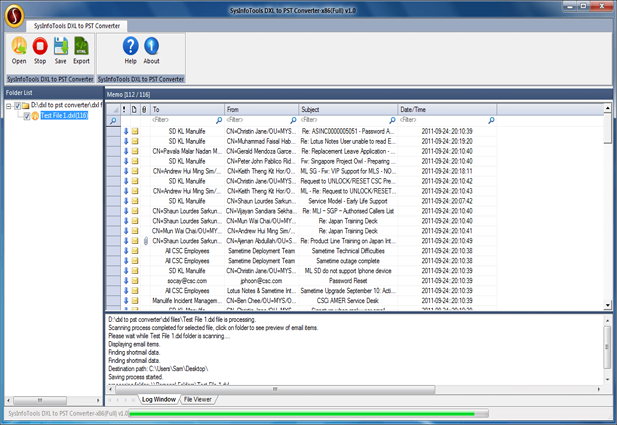
Task: Toggle the checkbox beside Test File 1.dxl(116)
Action: pos(27,116)
